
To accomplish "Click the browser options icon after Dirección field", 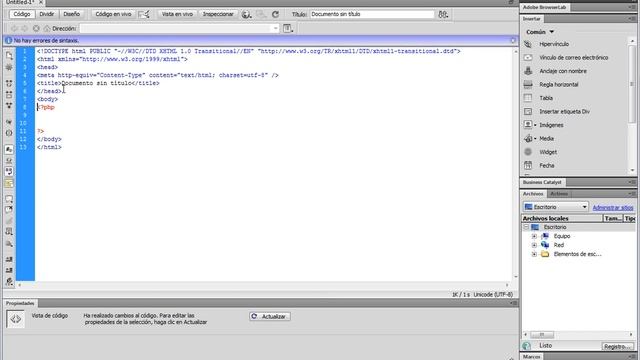I will (x=288, y=28).
